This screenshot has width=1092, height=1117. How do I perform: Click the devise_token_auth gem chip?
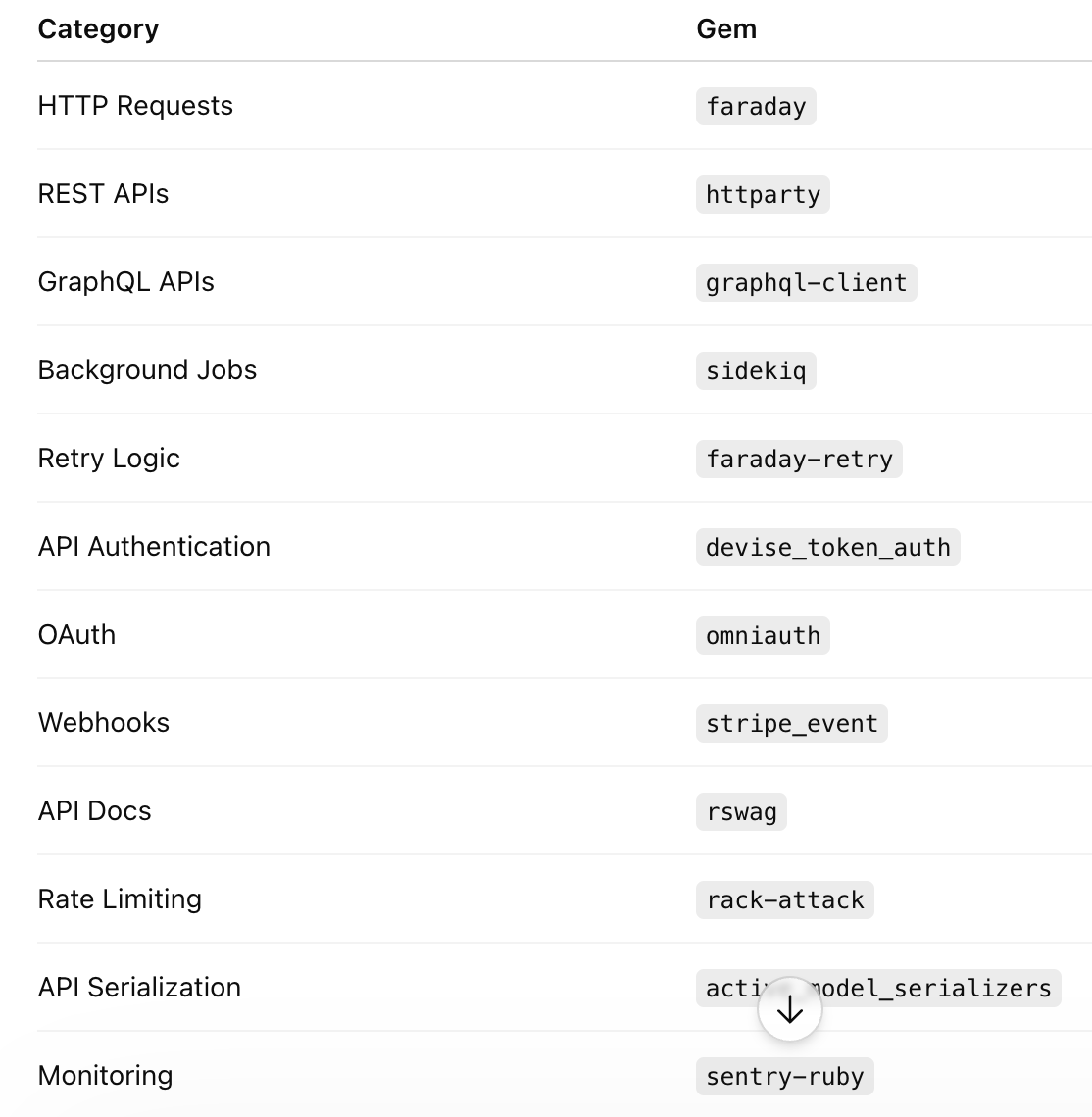[x=827, y=548]
